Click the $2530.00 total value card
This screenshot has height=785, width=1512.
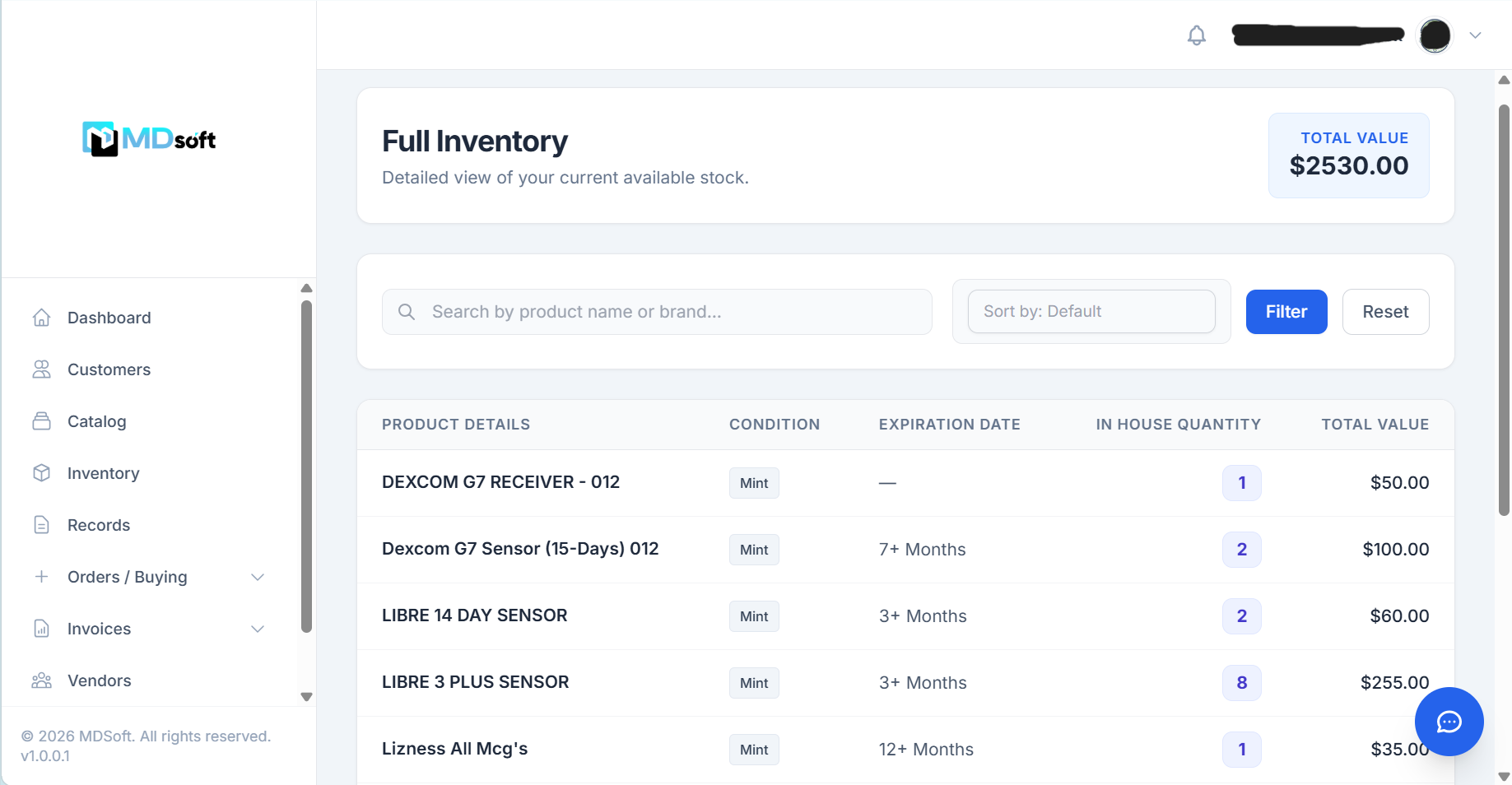point(1348,156)
